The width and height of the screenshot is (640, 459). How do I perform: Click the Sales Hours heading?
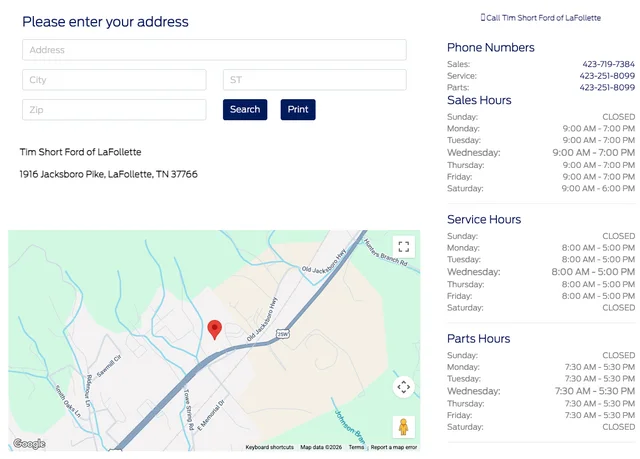(x=479, y=100)
